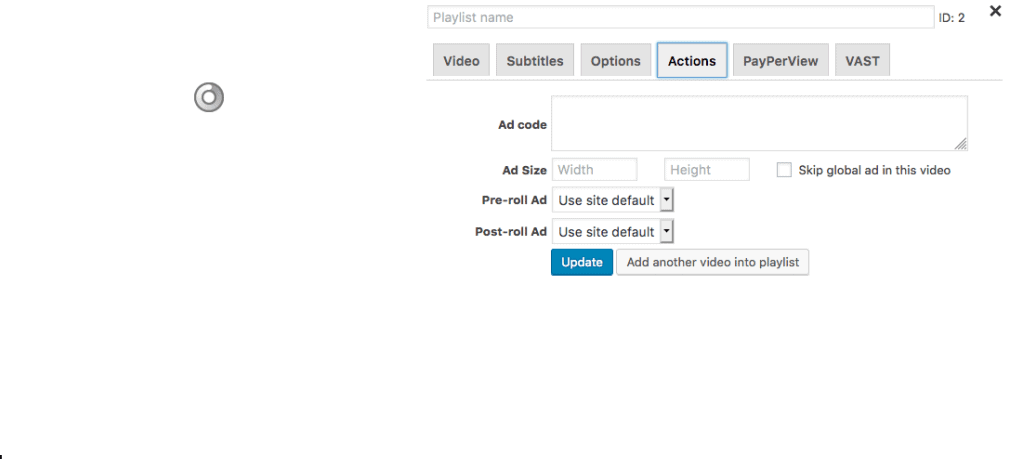Image resolution: width=1010 pixels, height=459 pixels.
Task: Click the Ad code textarea resize handle
Action: click(x=960, y=144)
